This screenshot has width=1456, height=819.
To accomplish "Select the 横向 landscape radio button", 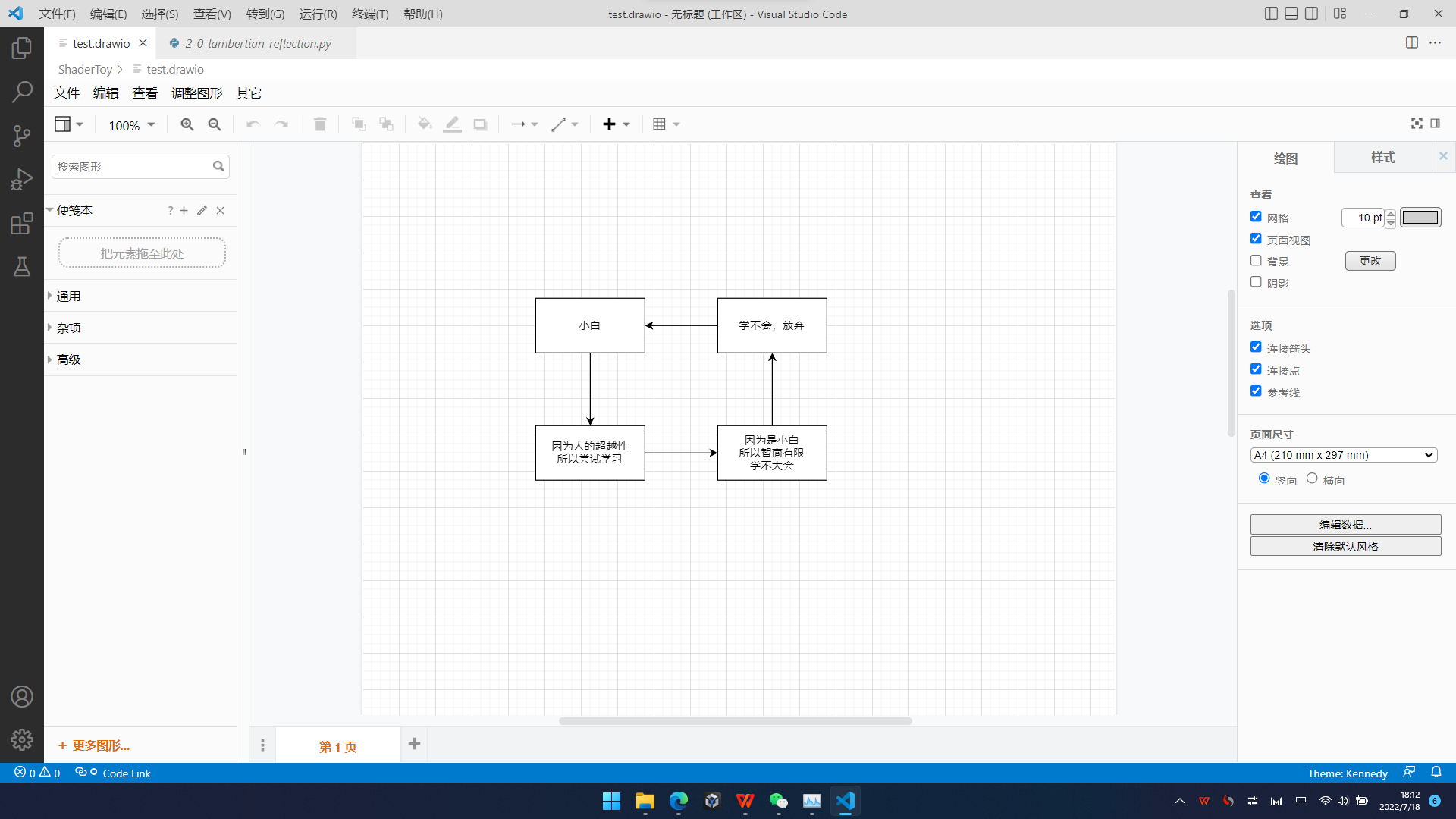I will click(1312, 479).
